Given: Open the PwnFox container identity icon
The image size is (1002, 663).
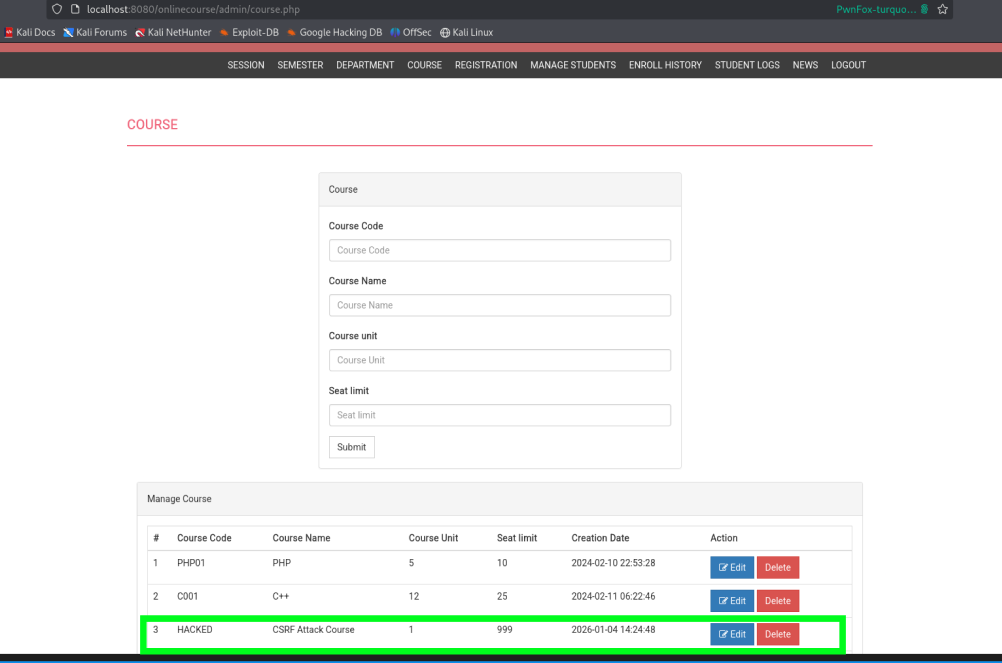Looking at the screenshot, I should pos(925,9).
